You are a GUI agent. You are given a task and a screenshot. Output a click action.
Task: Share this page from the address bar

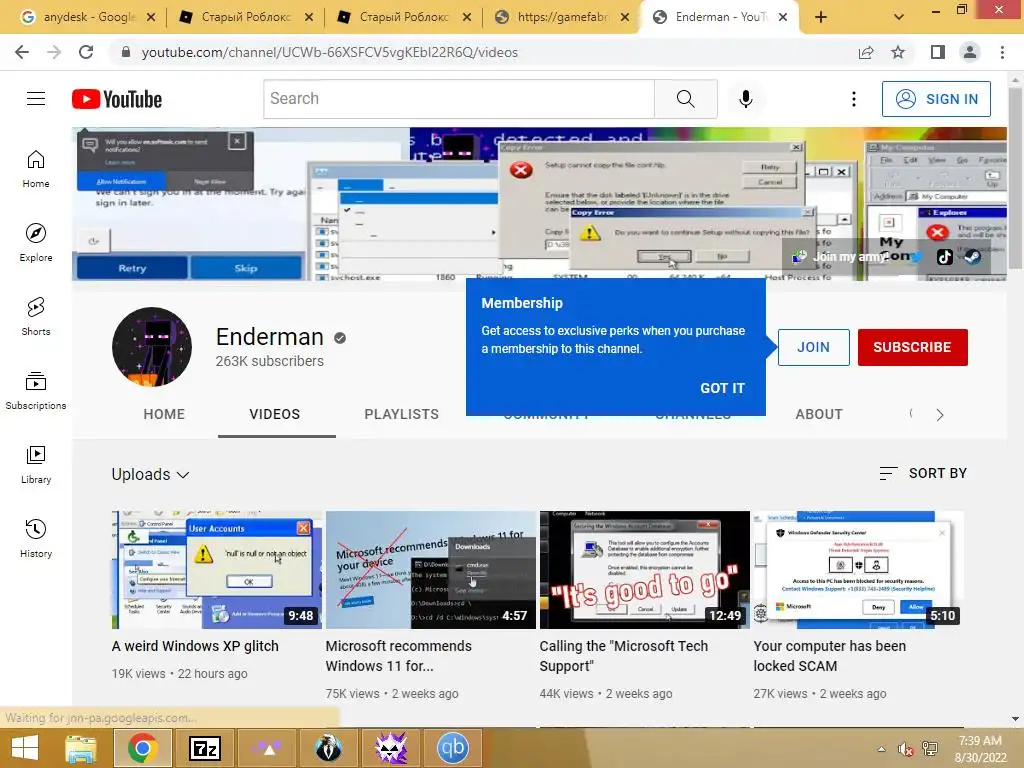[866, 52]
